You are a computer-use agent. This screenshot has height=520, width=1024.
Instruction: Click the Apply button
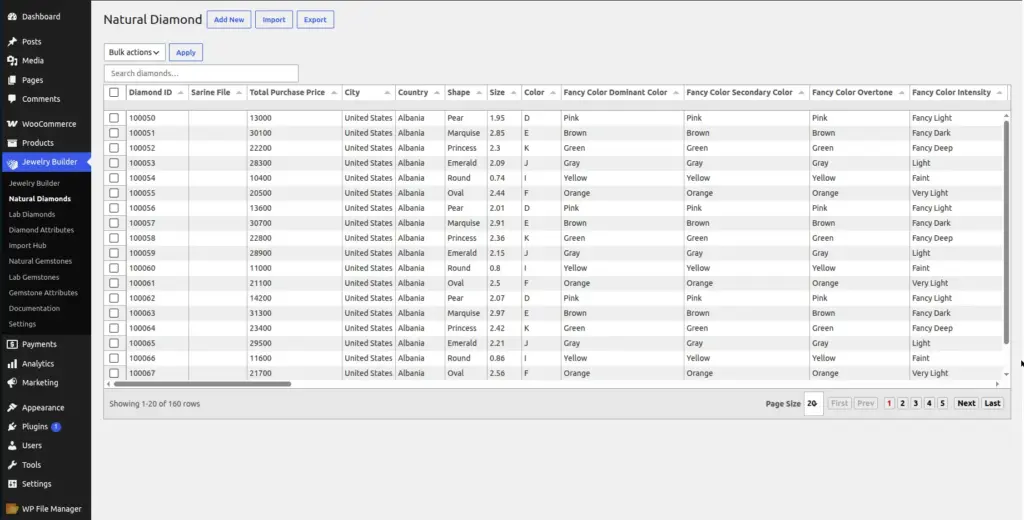pyautogui.click(x=186, y=52)
